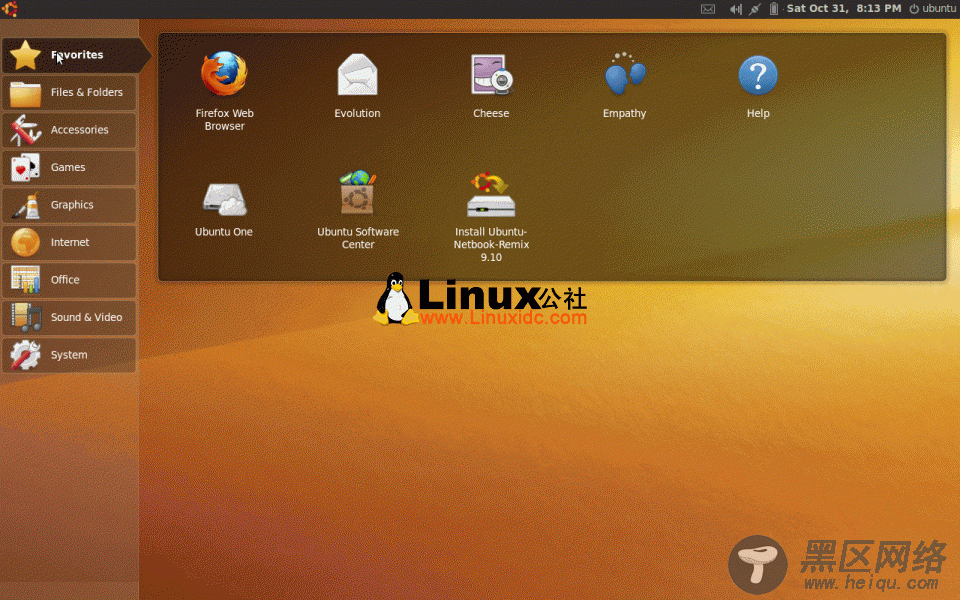Click the Ubuntu logo in top panel
This screenshot has width=960, height=600.
point(10,9)
